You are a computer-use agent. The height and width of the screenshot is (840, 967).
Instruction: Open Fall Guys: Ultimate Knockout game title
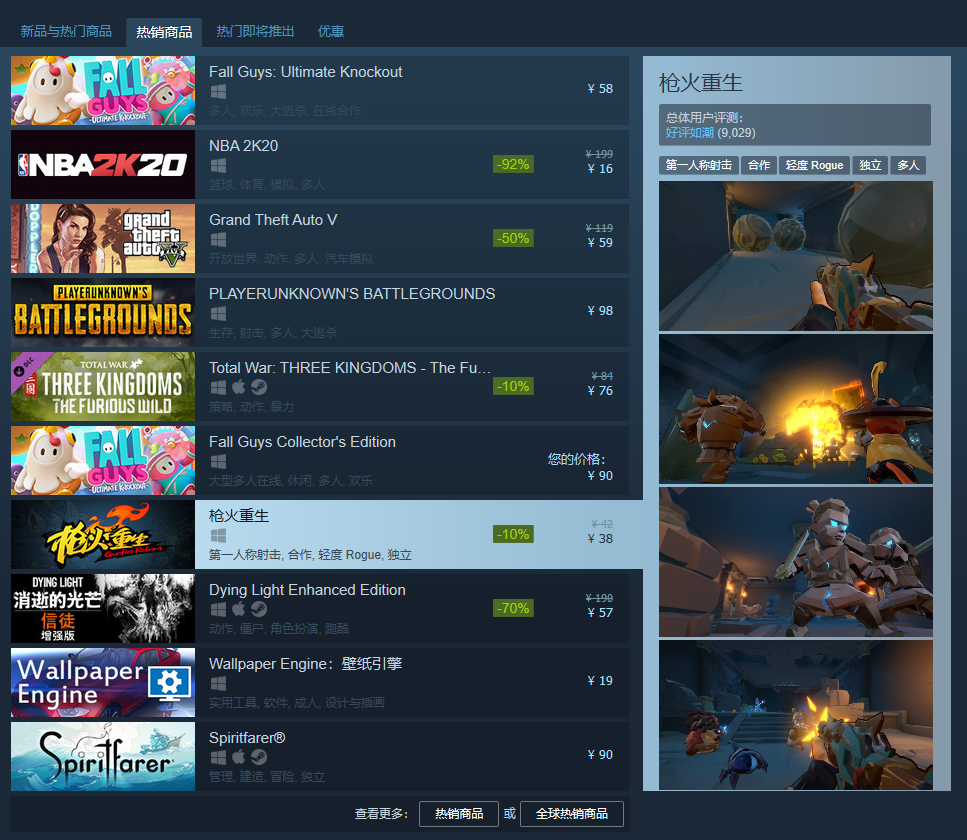click(x=305, y=72)
